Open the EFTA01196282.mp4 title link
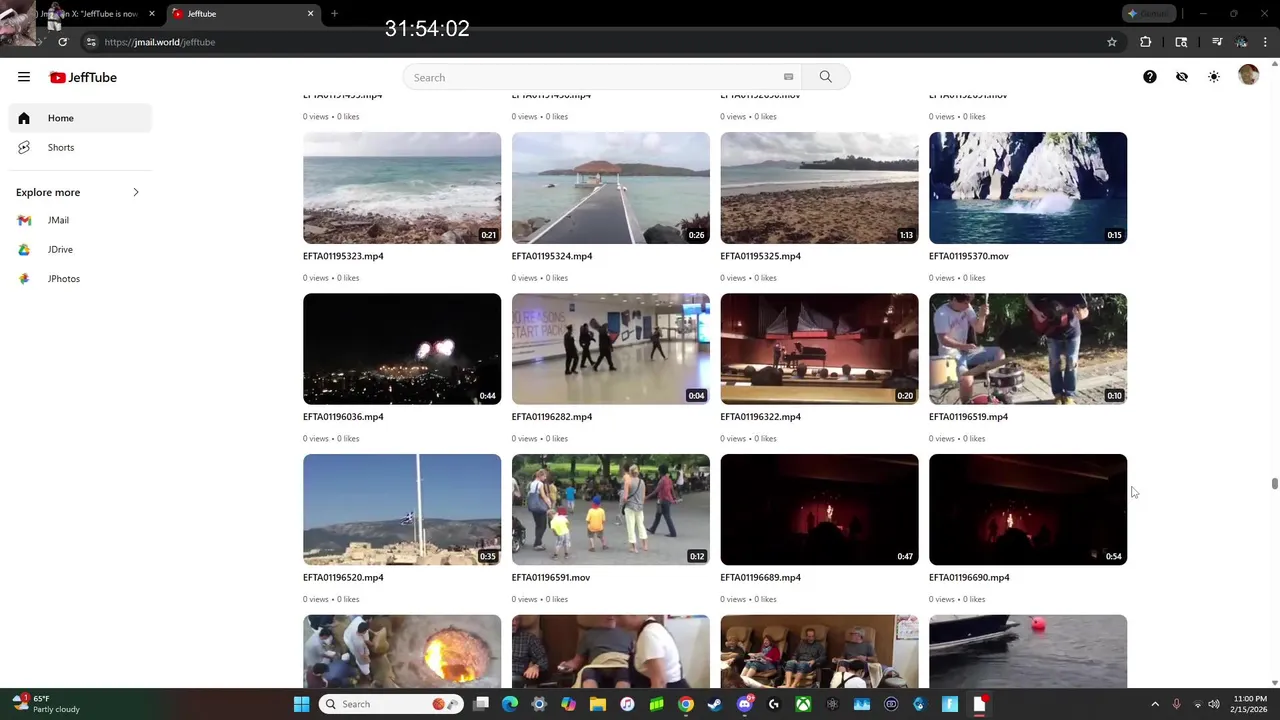Image resolution: width=1280 pixels, height=720 pixels. point(552,417)
